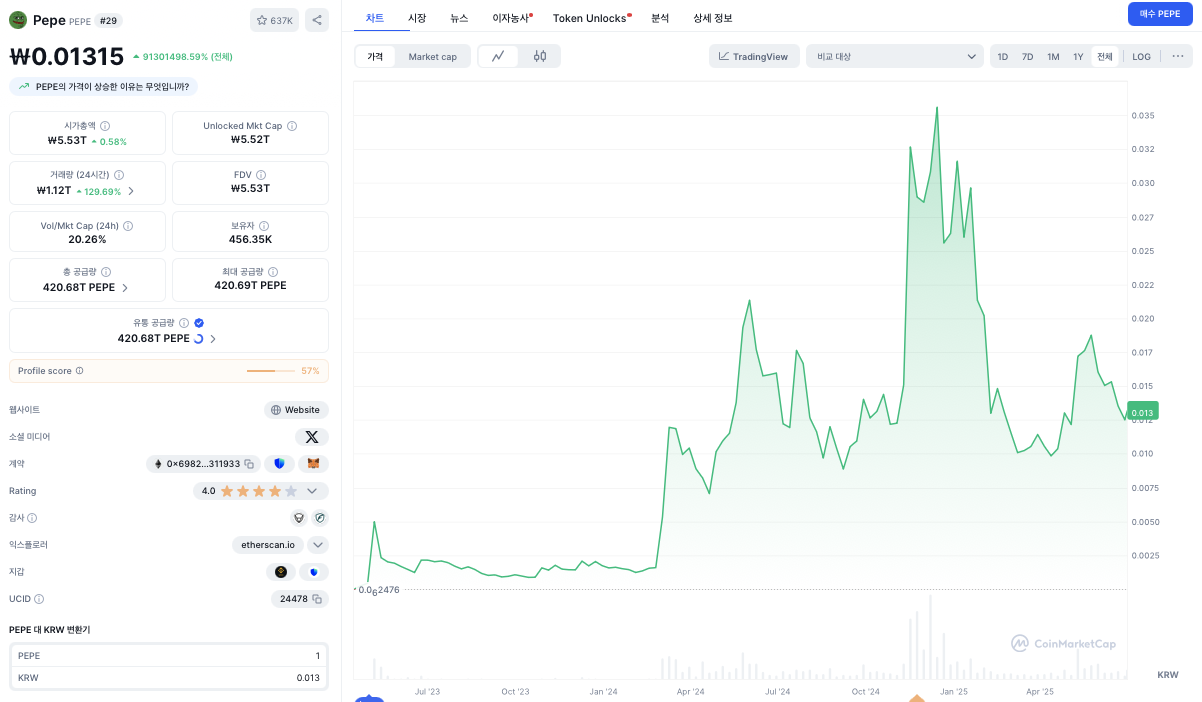Toggle LOG scale on the chart
The height and width of the screenshot is (702, 1202).
tap(1142, 57)
